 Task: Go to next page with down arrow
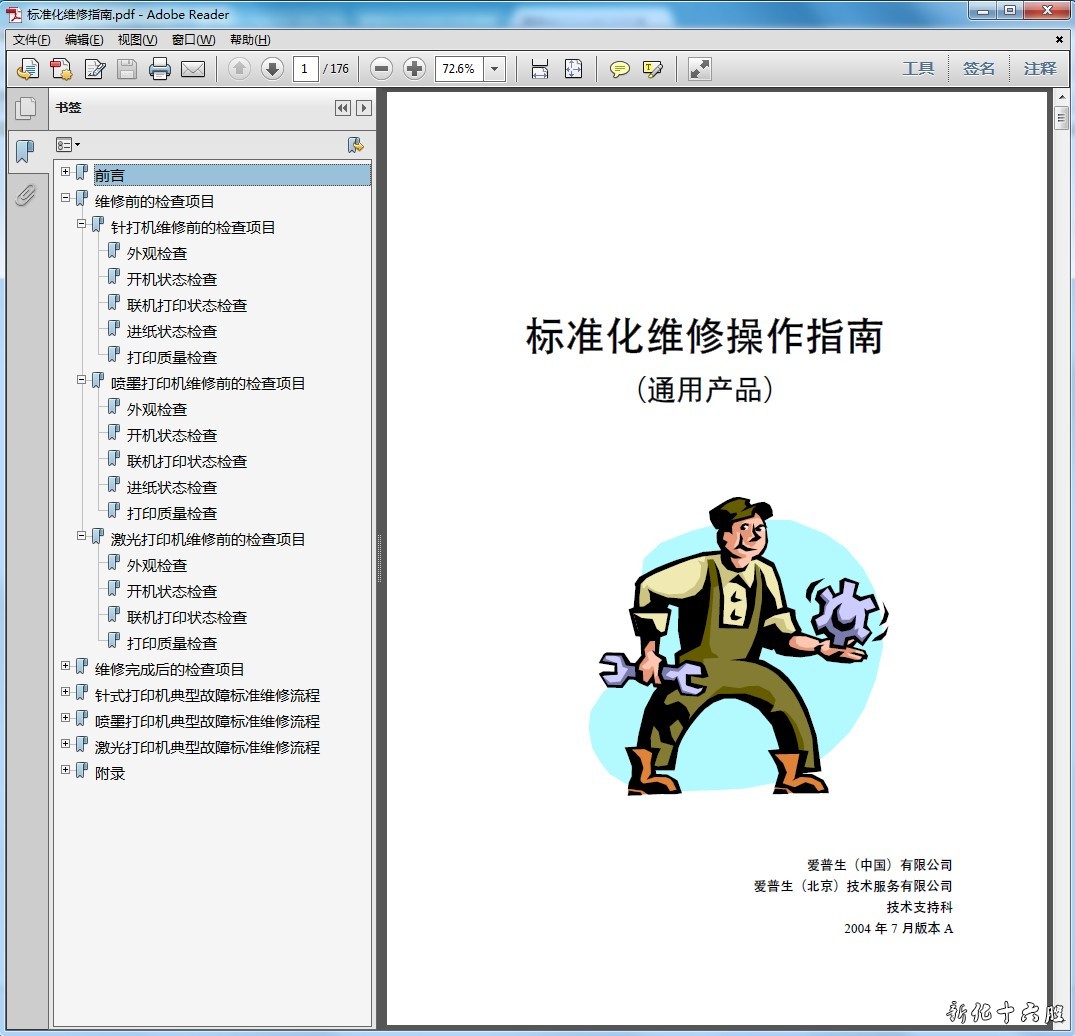[x=272, y=69]
